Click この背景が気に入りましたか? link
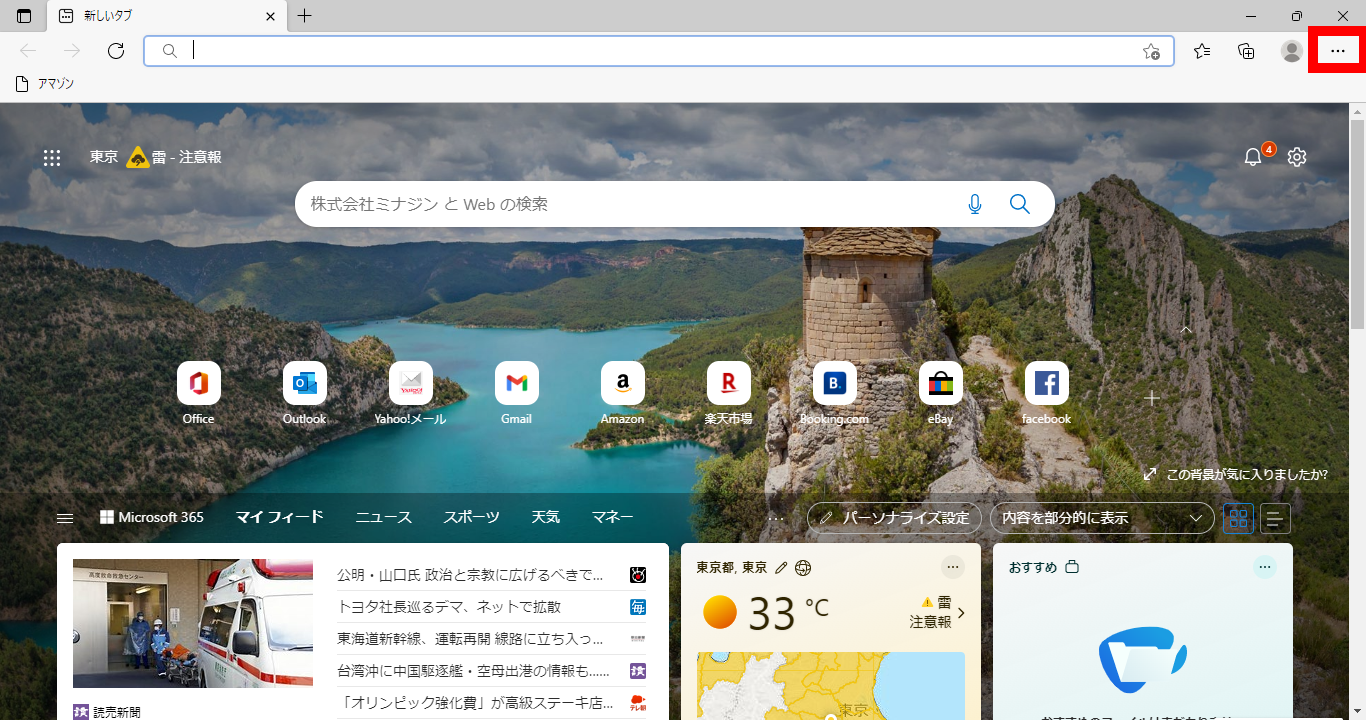Image resolution: width=1366 pixels, height=720 pixels. pos(1236,474)
